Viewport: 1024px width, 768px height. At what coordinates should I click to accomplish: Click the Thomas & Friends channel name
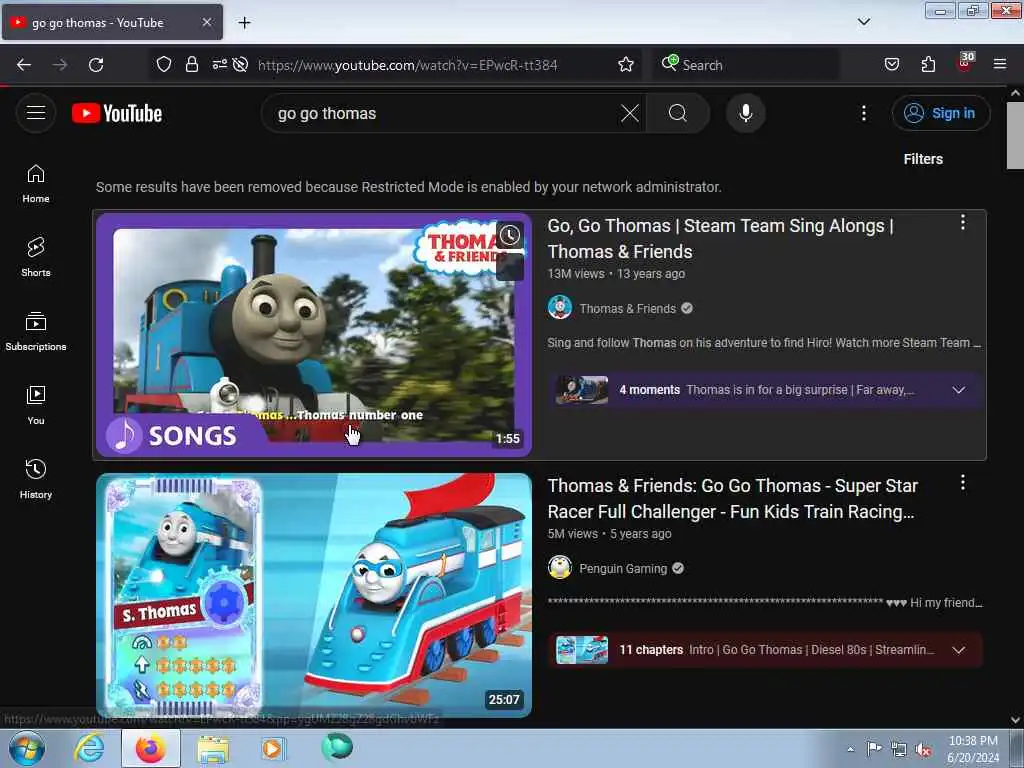[627, 308]
